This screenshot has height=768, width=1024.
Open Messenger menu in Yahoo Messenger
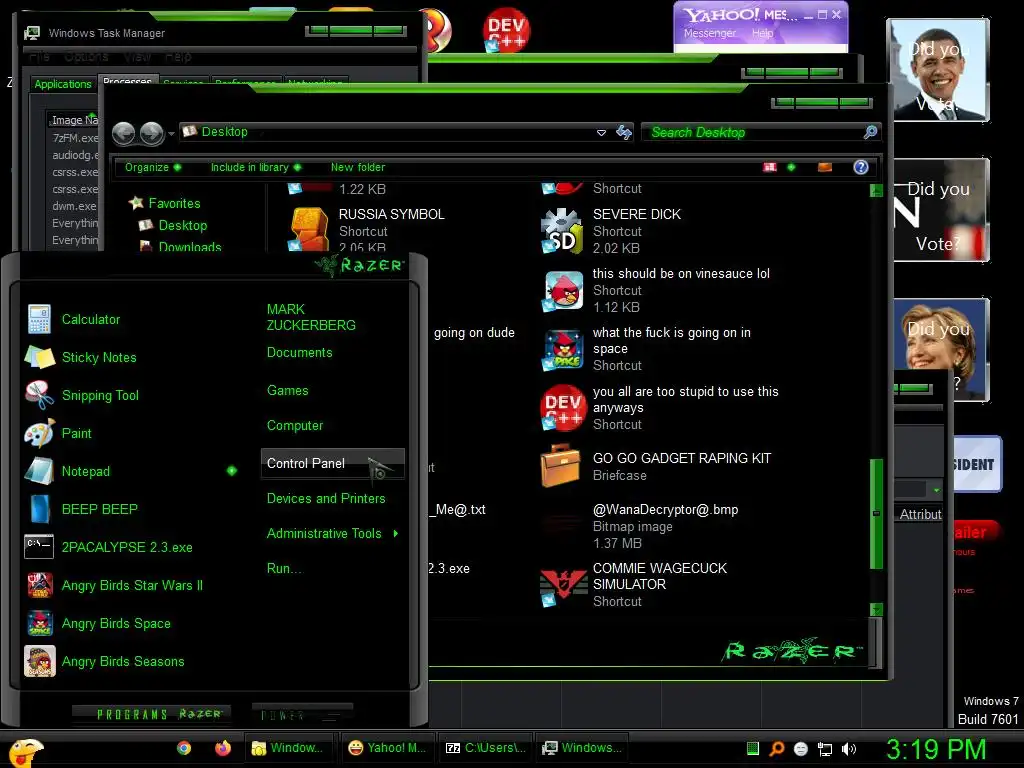coord(709,33)
